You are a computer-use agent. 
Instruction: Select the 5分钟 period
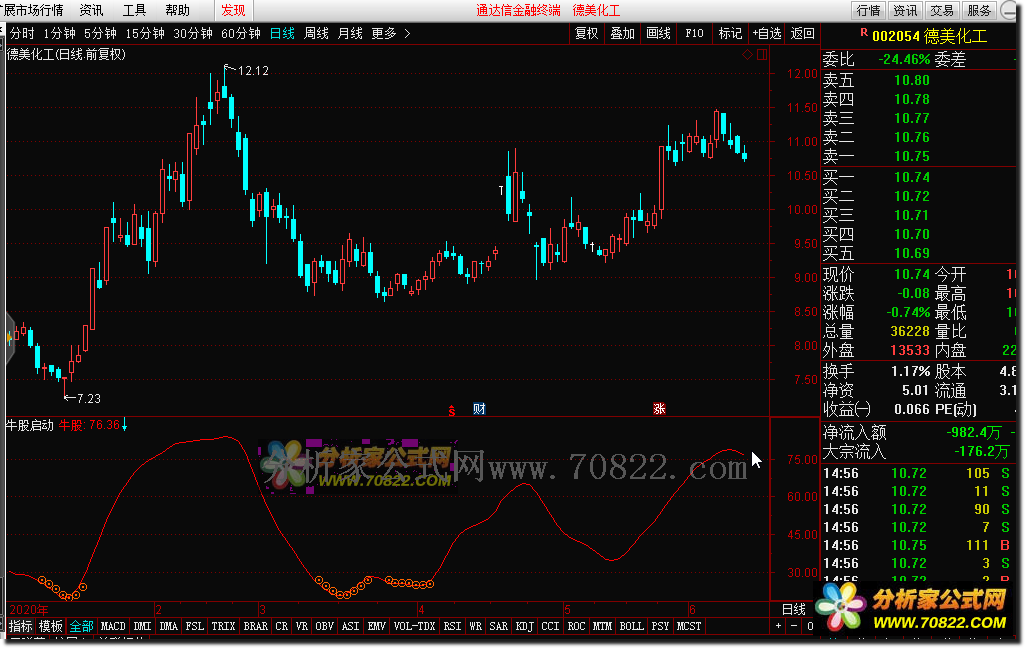click(x=100, y=33)
